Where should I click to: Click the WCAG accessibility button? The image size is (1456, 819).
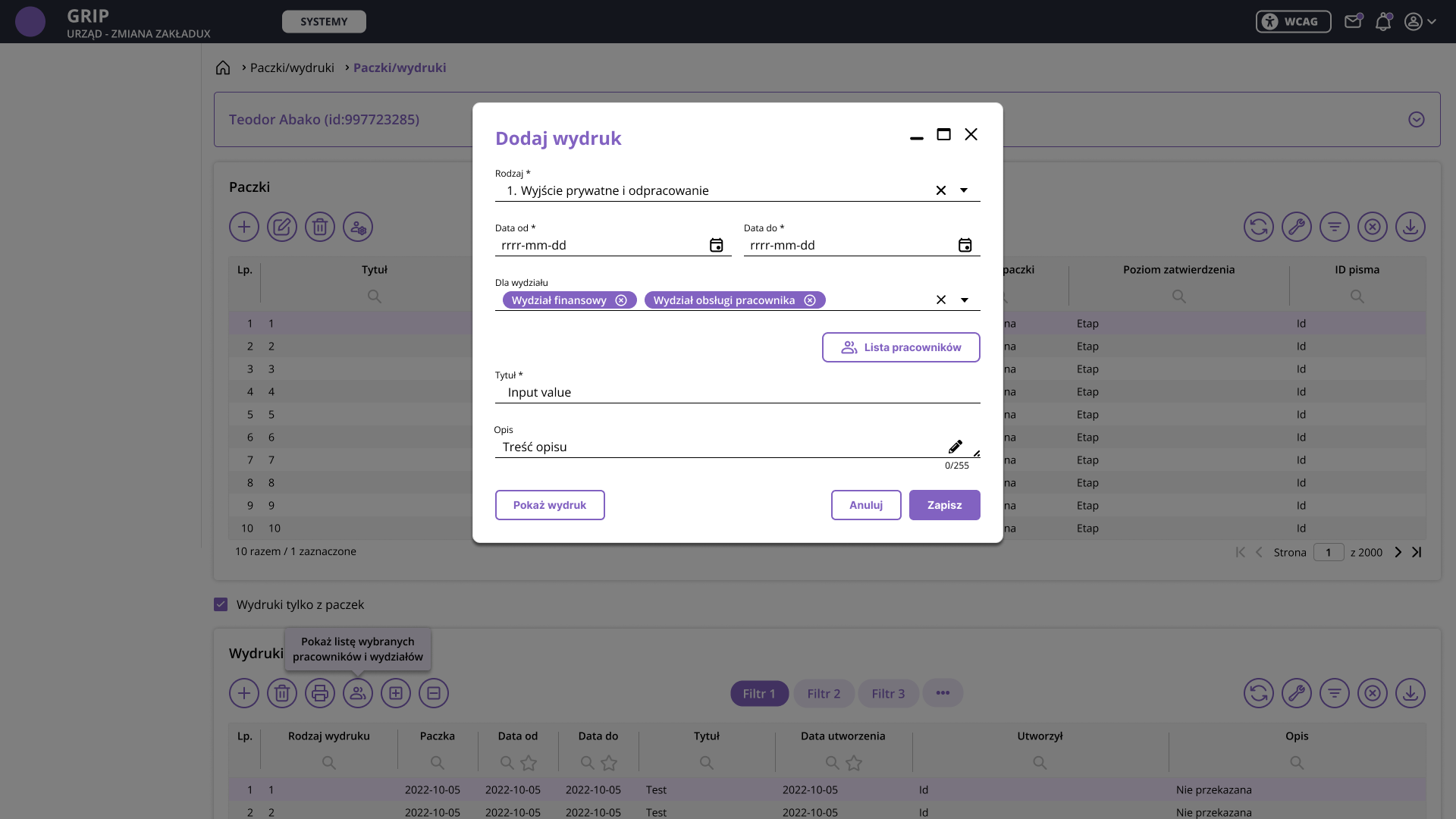point(1293,21)
